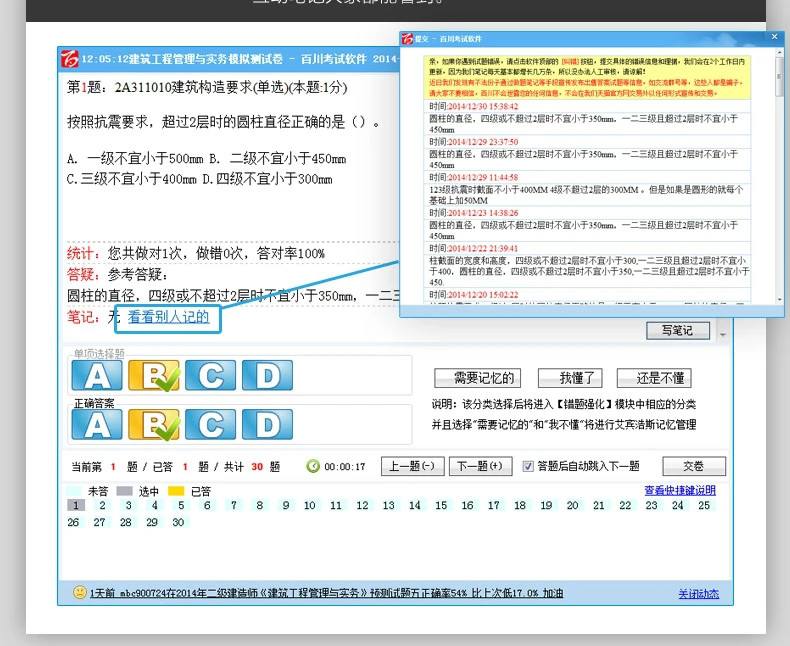Viewport: 790px width, 646px height.
Task: Click note timestamp 2014/12/22 21:39:41
Action: [x=483, y=248]
